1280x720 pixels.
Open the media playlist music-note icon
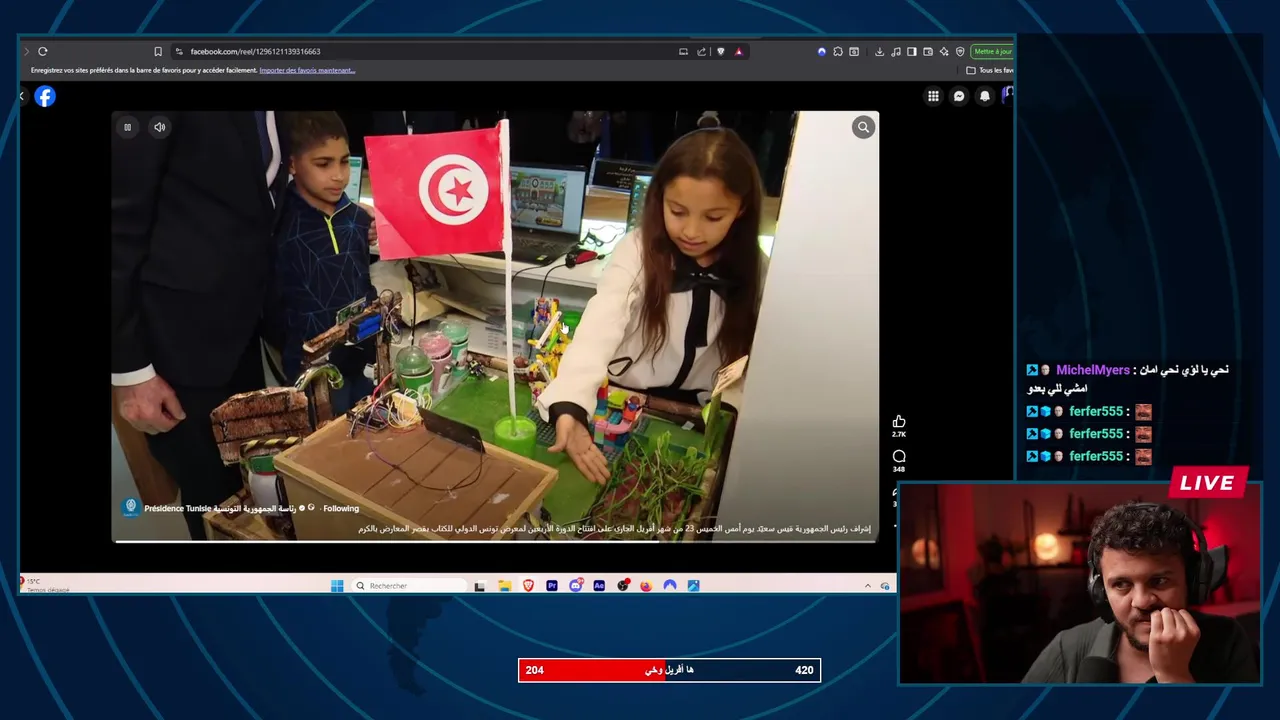pyautogui.click(x=896, y=52)
